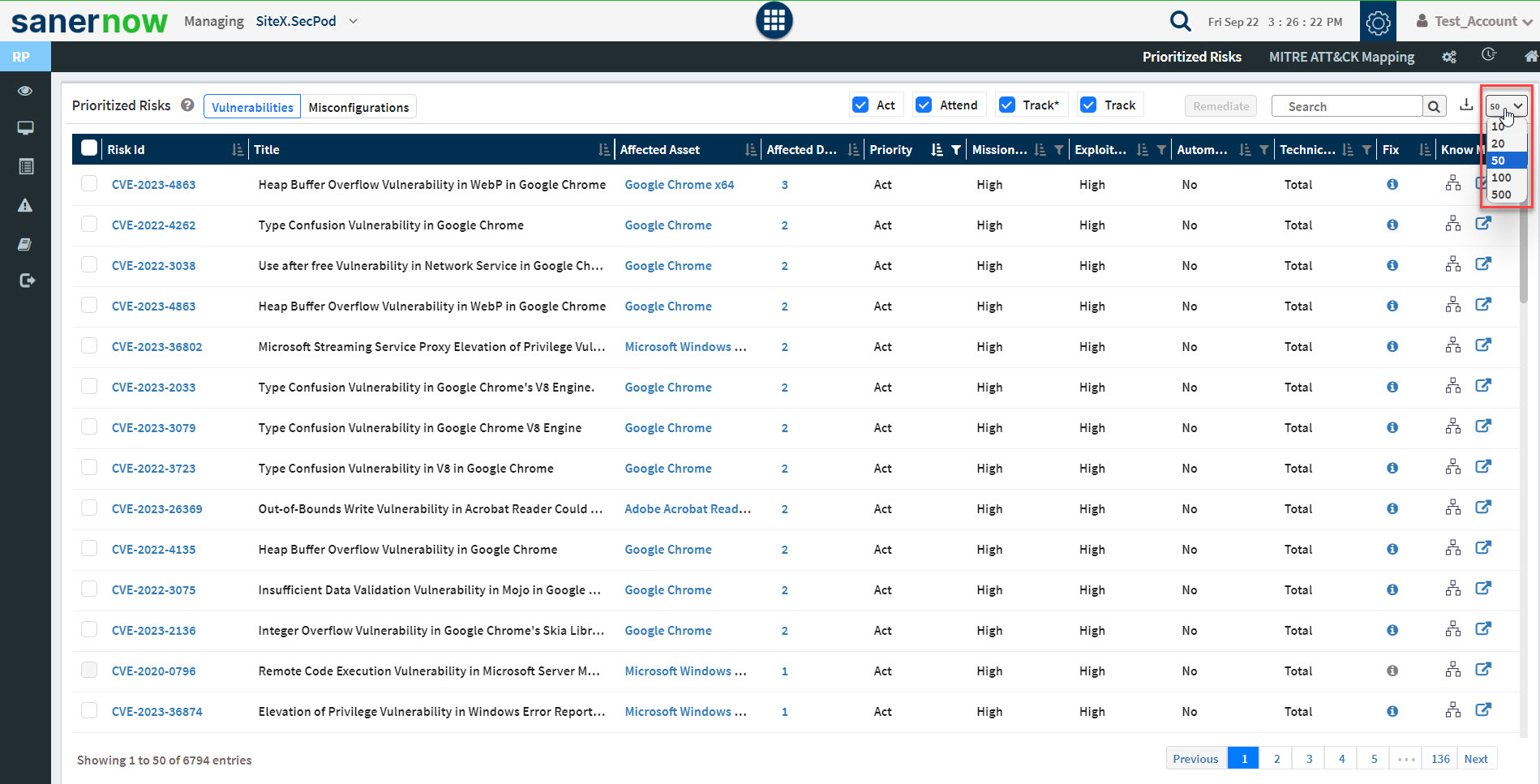Collapse the page size dropdown showing 50

(x=1506, y=106)
